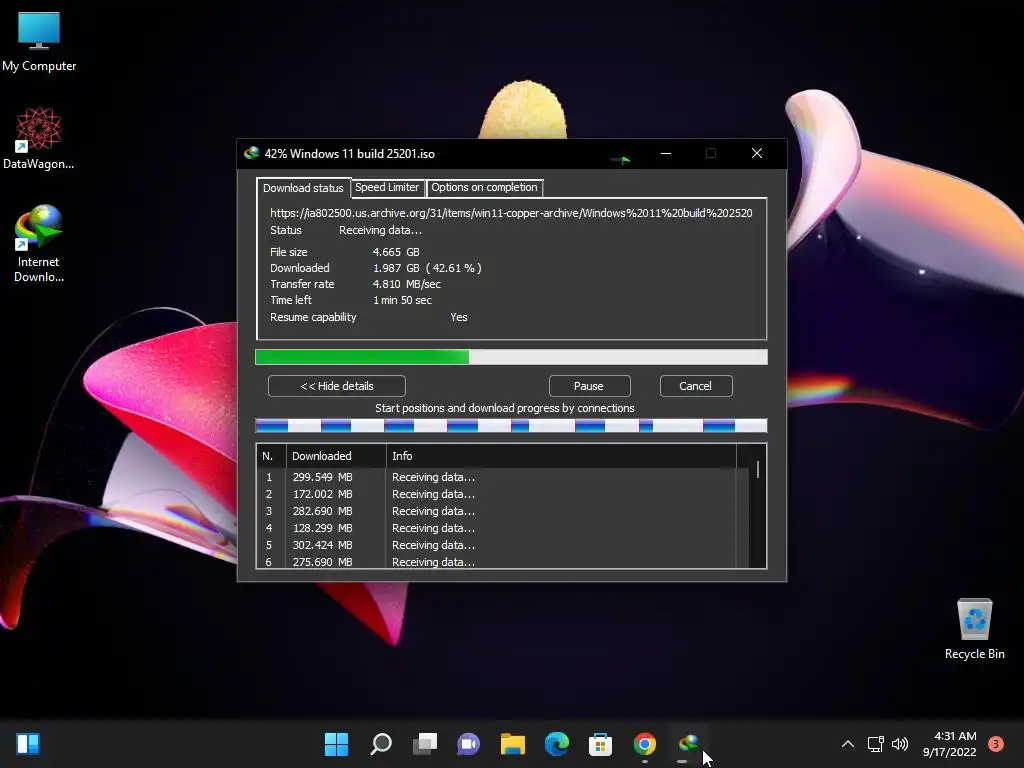The width and height of the screenshot is (1024, 768).
Task: Open Internet Download Manager desktop shortcut
Action: 39,244
